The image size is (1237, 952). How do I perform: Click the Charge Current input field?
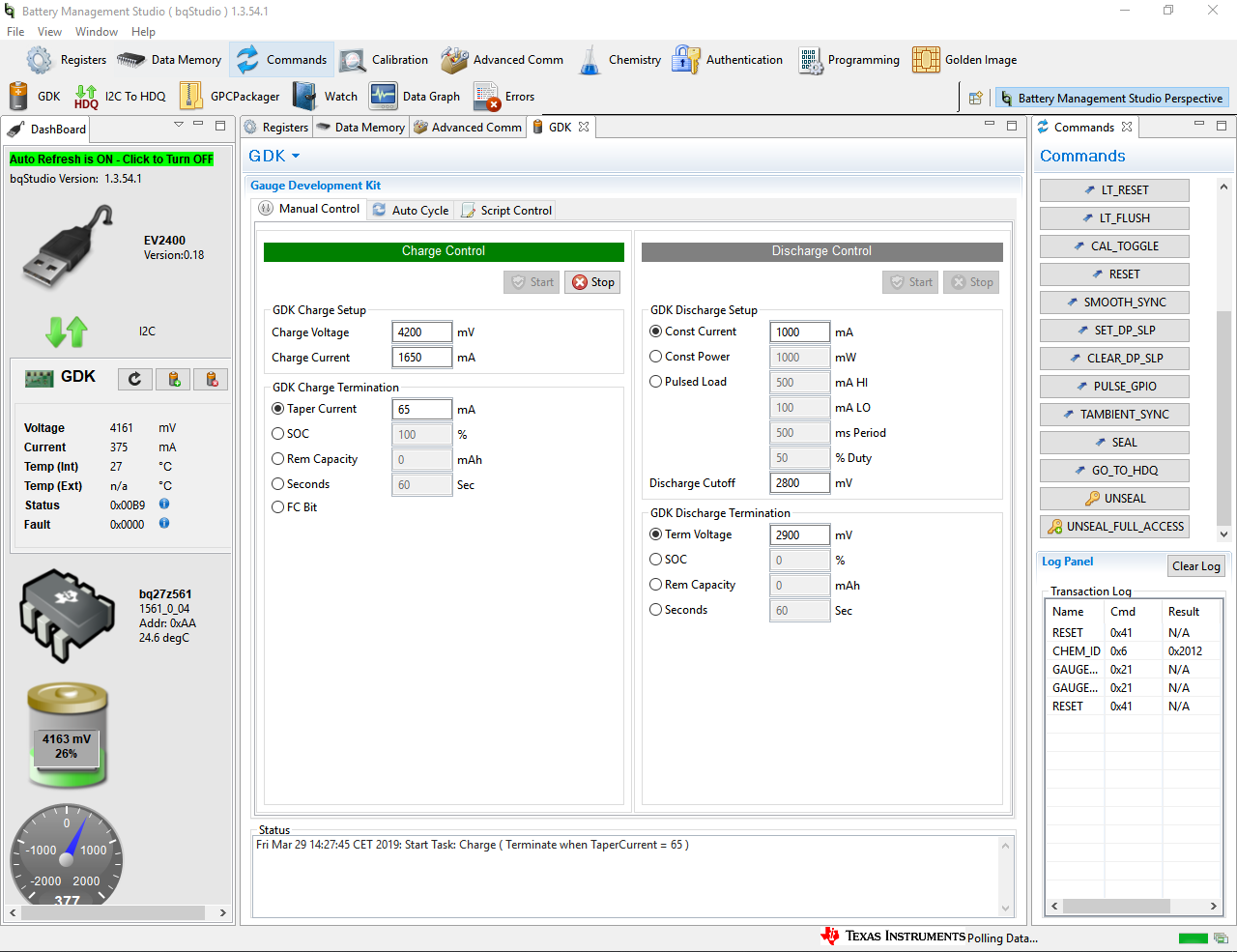[422, 358]
